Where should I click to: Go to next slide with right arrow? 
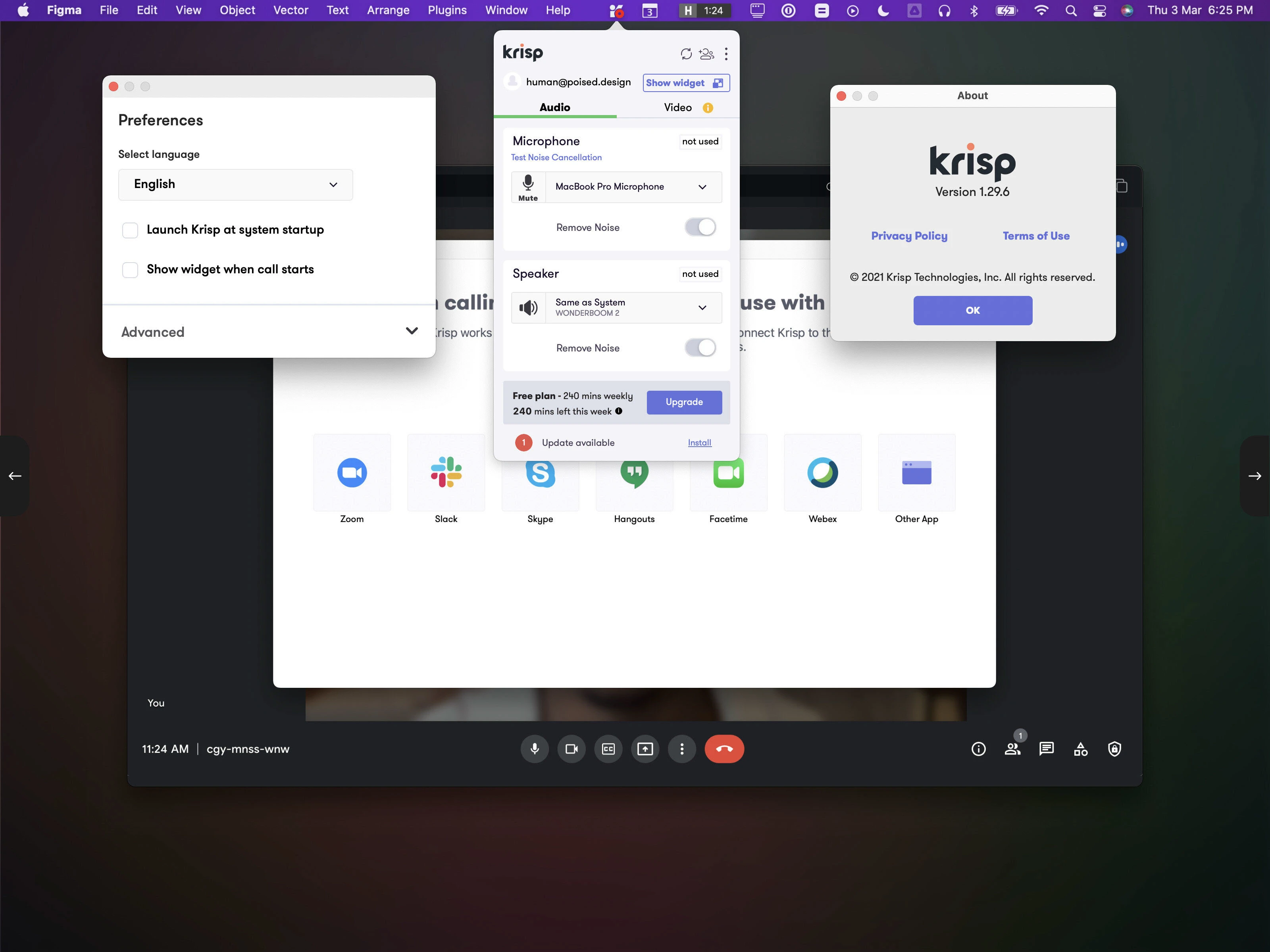coord(1255,476)
